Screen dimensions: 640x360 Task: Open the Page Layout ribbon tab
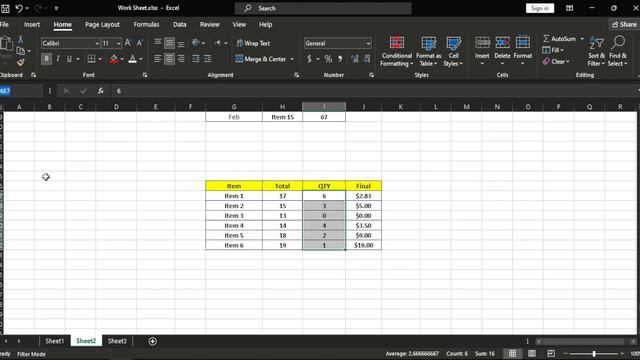[102, 24]
